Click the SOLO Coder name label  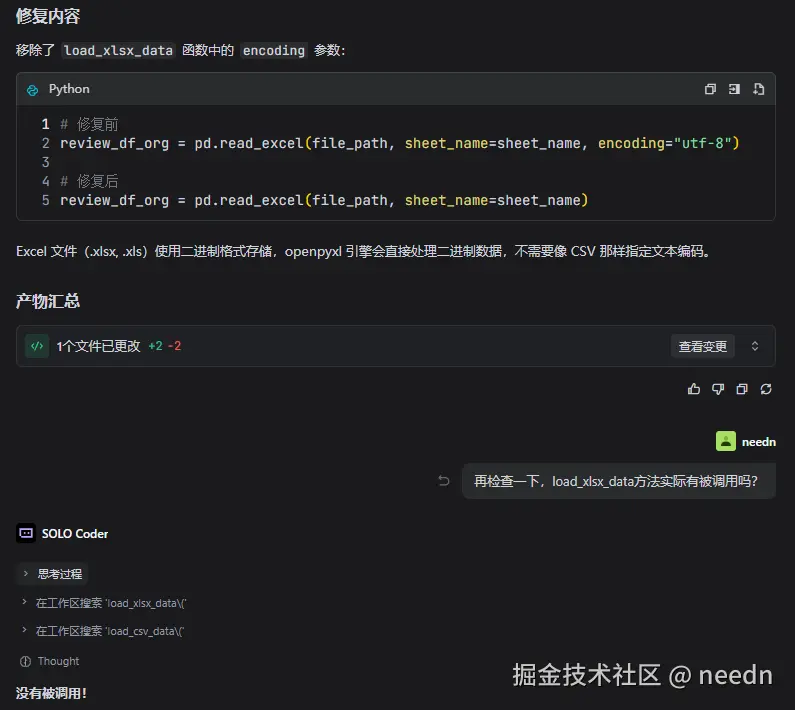click(x=75, y=534)
